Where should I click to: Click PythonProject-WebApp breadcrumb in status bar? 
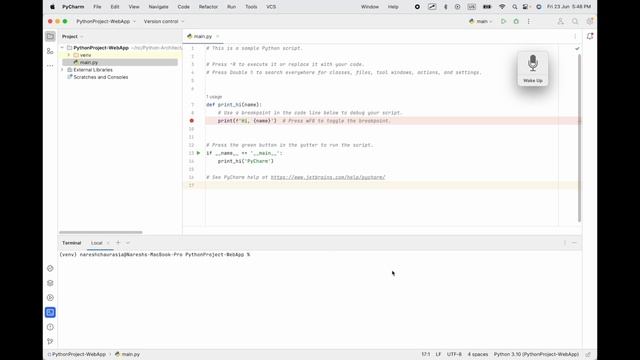[77, 354]
